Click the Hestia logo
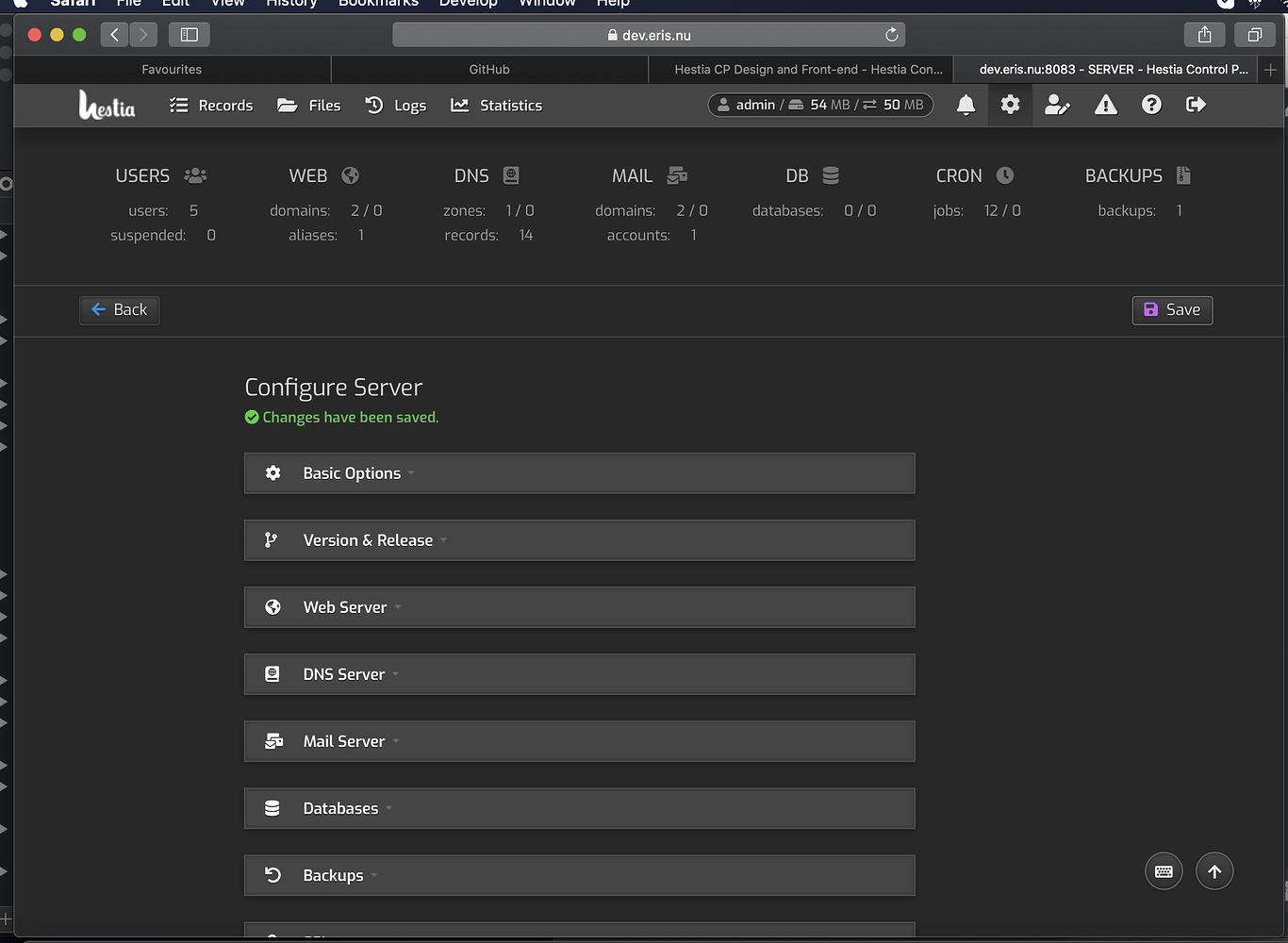Viewport: 1288px width, 943px height. pyautogui.click(x=107, y=105)
